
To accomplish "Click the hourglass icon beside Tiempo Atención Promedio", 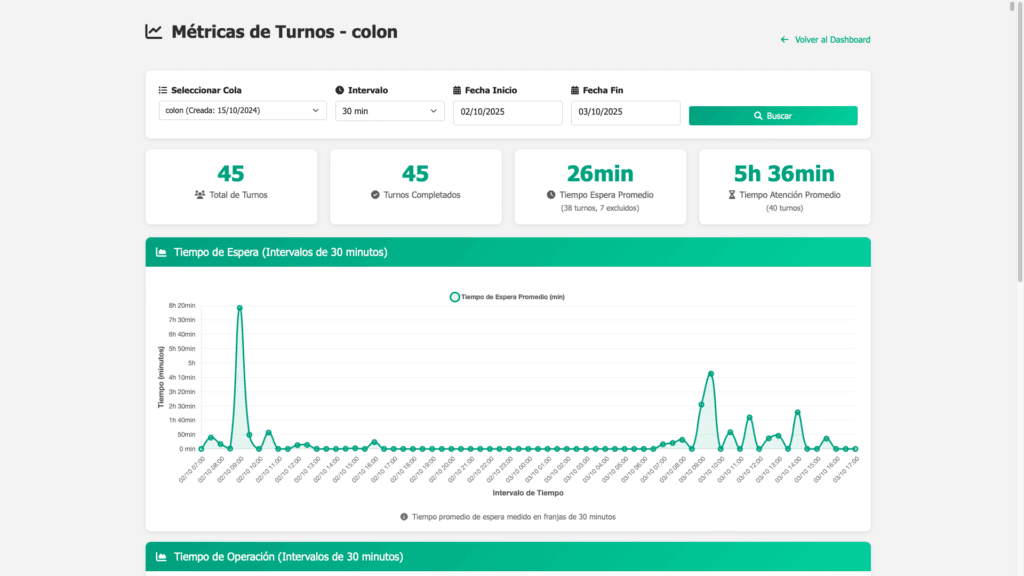I will coord(733,195).
